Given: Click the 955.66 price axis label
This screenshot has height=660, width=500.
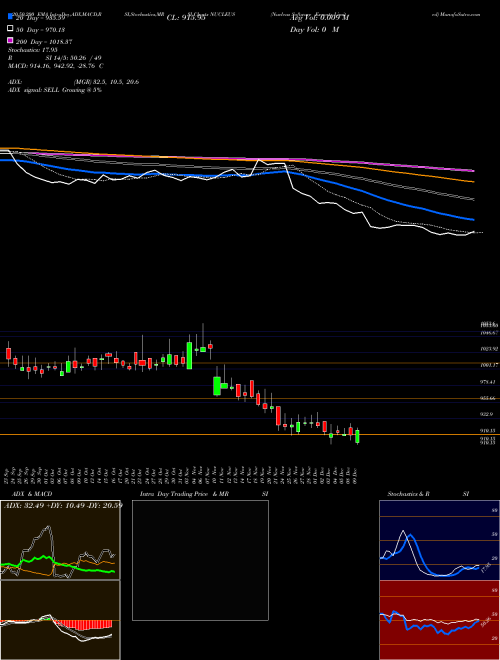Looking at the screenshot, I should 489,398.
